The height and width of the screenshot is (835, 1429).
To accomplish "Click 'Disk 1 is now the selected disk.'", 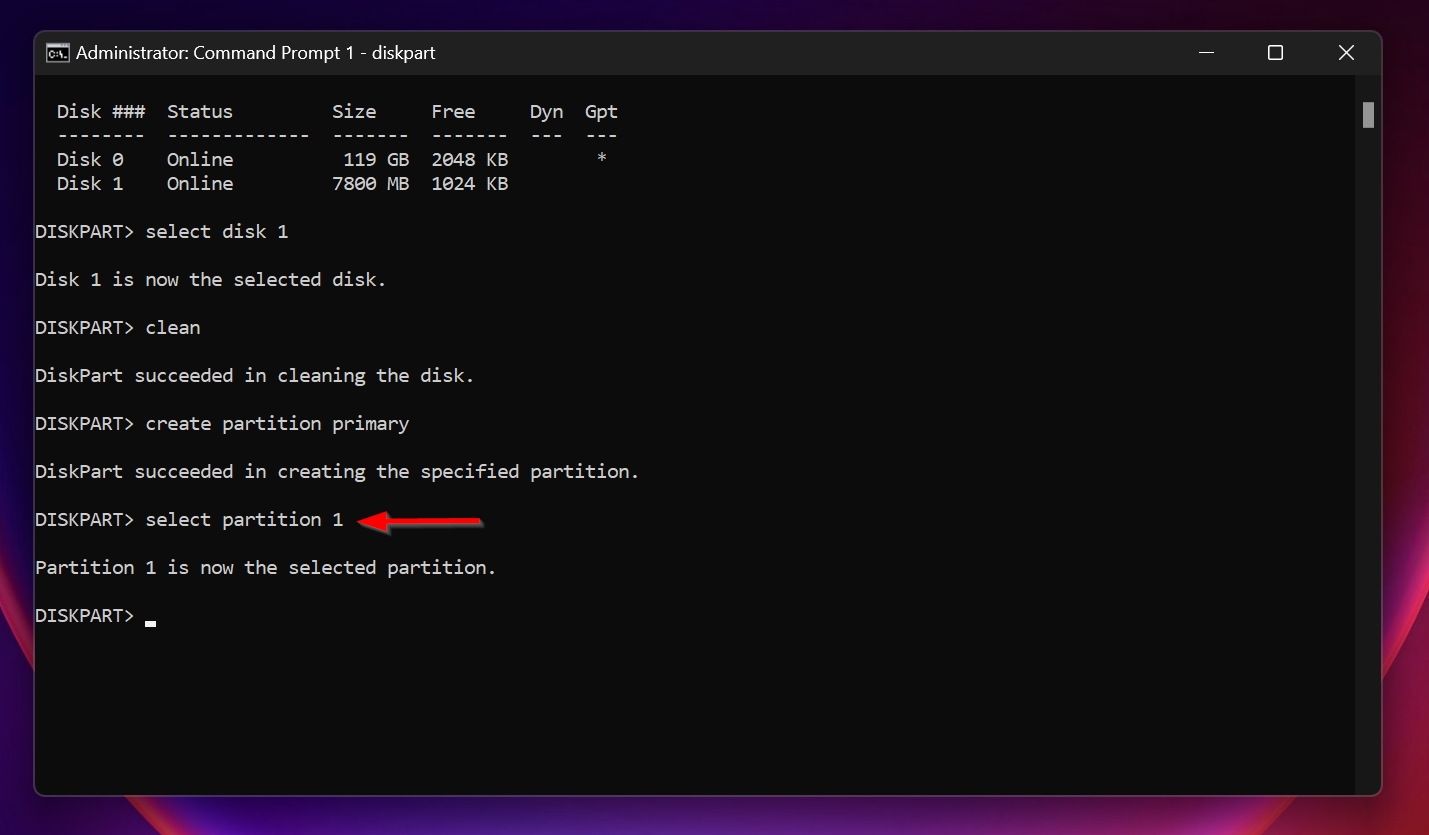I will [211, 280].
